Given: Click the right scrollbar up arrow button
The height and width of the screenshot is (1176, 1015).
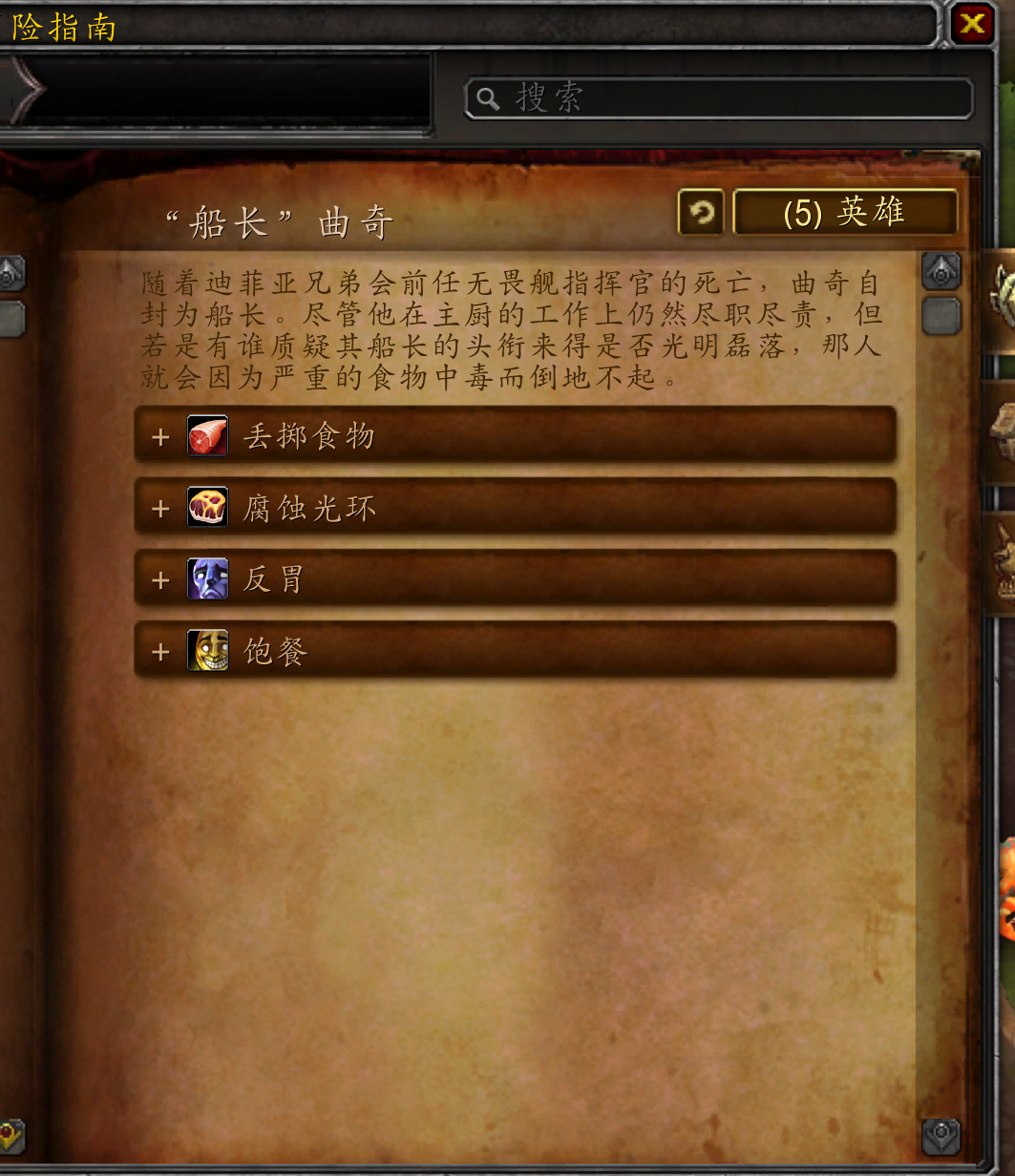Looking at the screenshot, I should coord(941,272).
